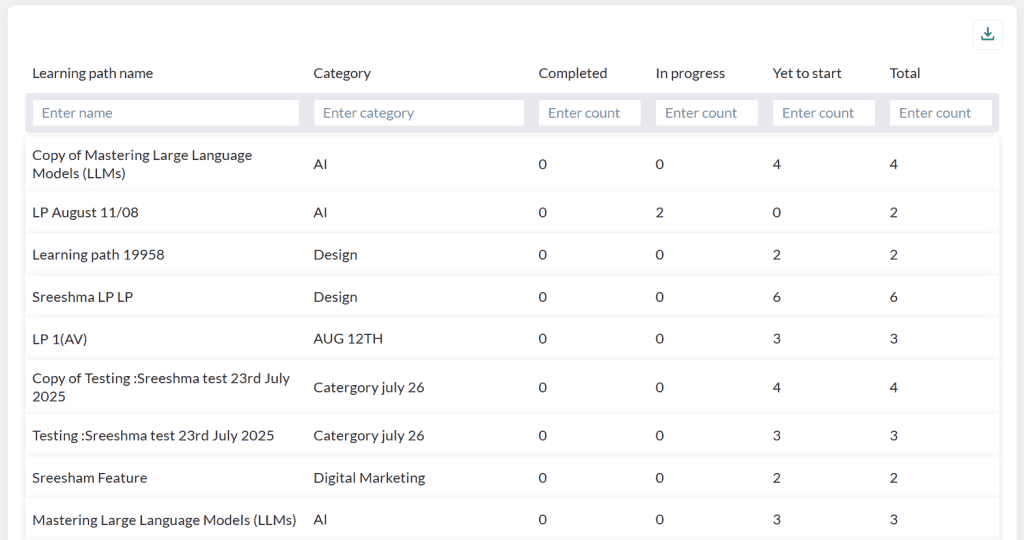Select Mastering Large Language Models (LLMs) last row
This screenshot has height=540, width=1024.
[x=512, y=520]
